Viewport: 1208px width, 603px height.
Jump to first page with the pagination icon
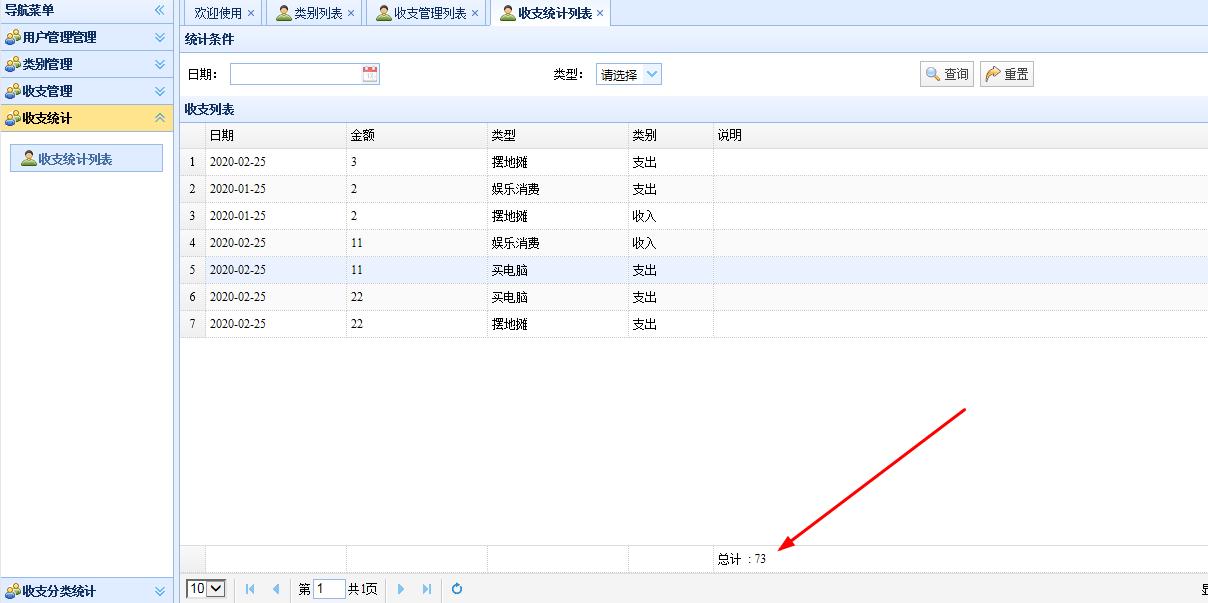click(x=249, y=589)
